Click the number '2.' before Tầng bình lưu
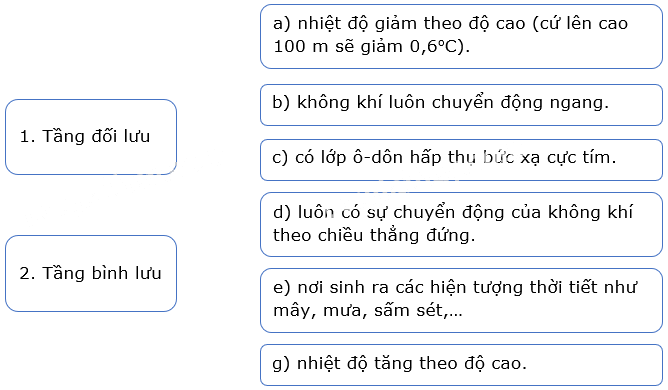 (27, 274)
